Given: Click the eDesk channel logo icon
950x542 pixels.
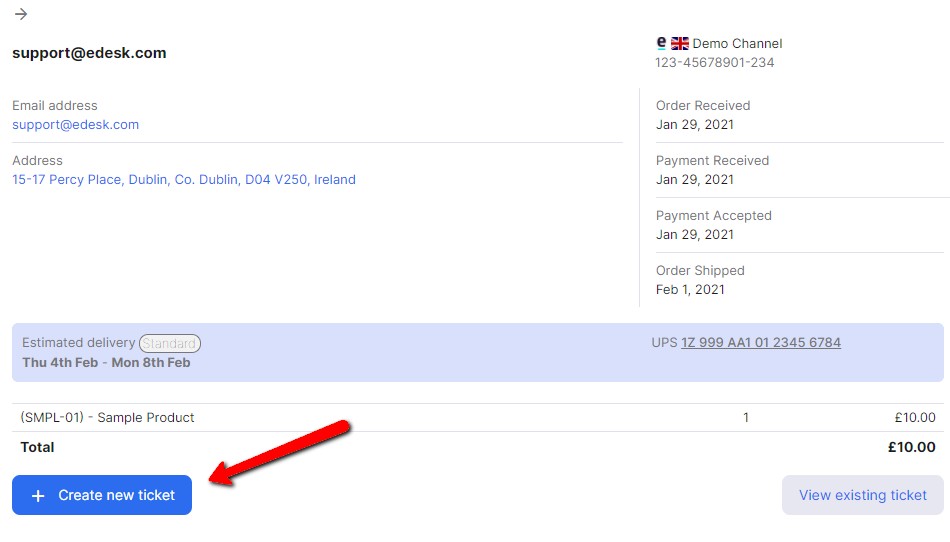Looking at the screenshot, I should 661,42.
